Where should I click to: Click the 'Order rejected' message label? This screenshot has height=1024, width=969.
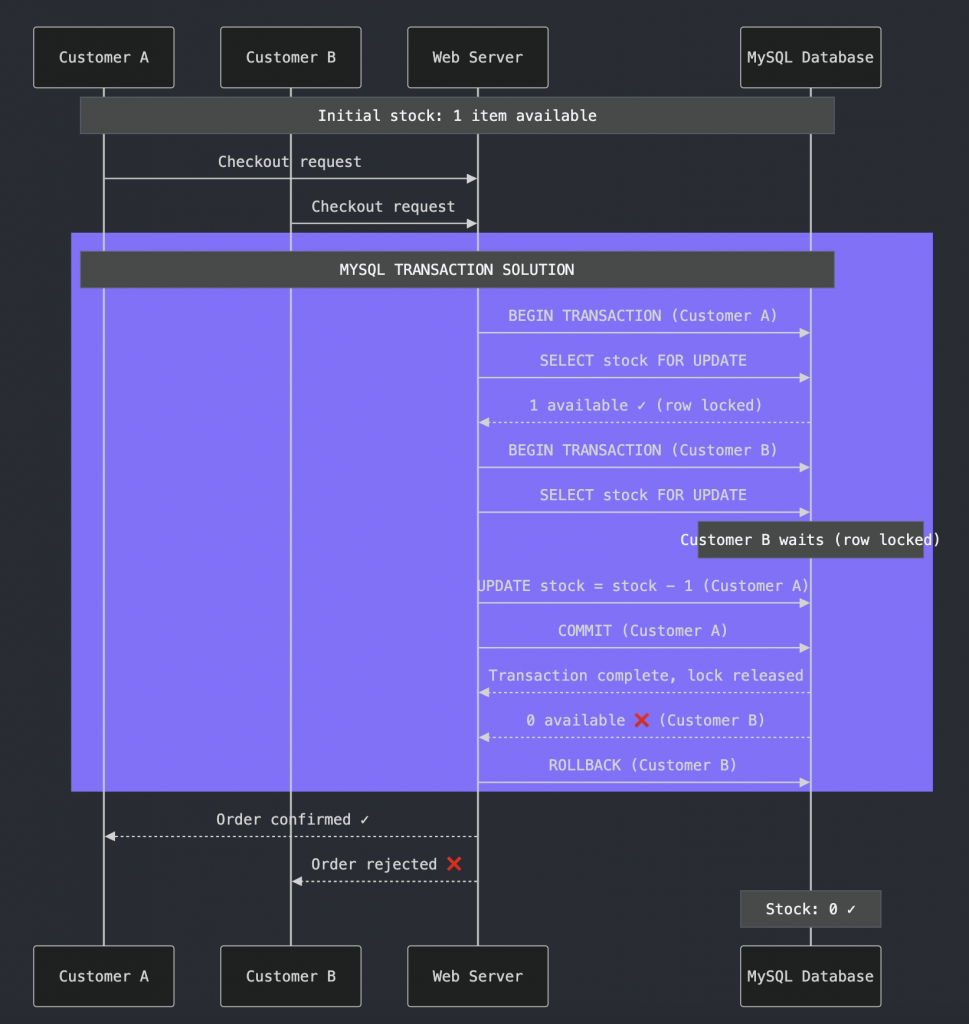coord(387,865)
